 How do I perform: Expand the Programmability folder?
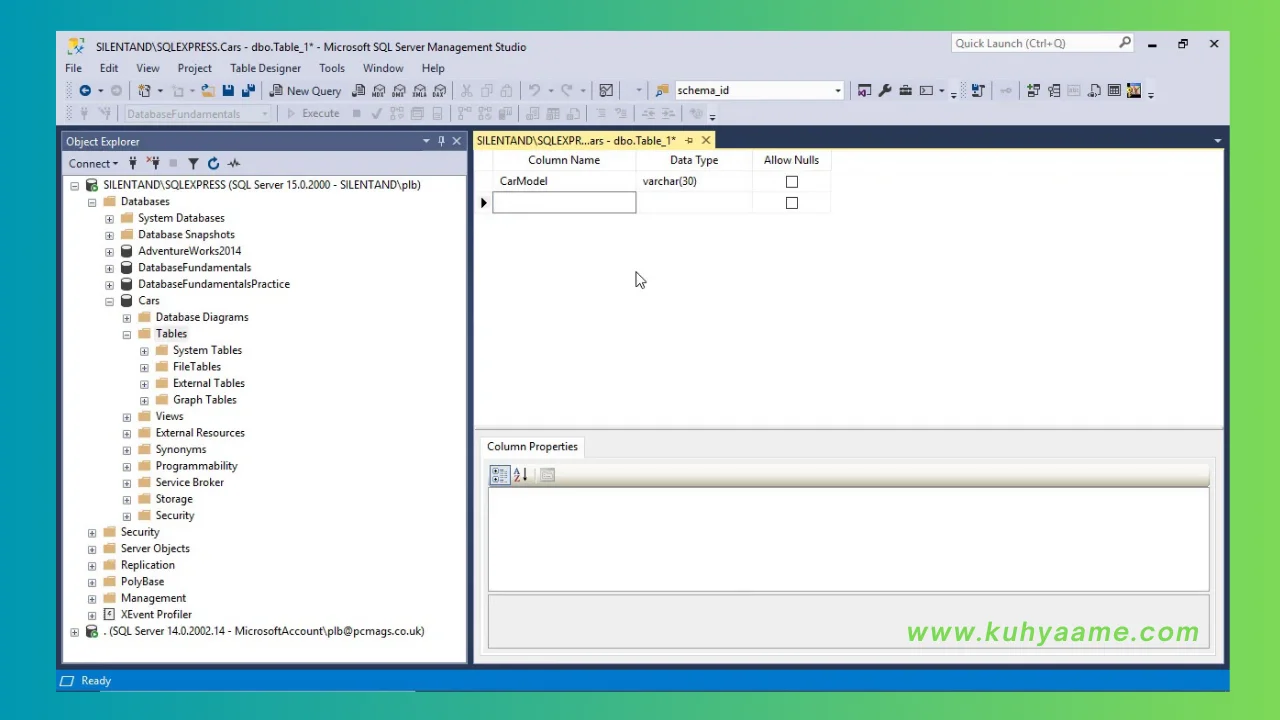click(127, 466)
